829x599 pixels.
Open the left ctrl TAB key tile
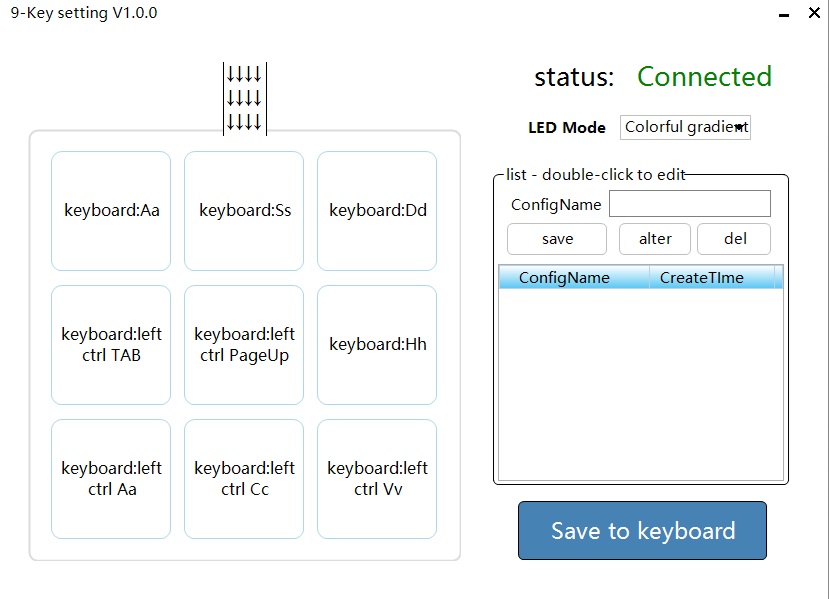[x=111, y=345]
